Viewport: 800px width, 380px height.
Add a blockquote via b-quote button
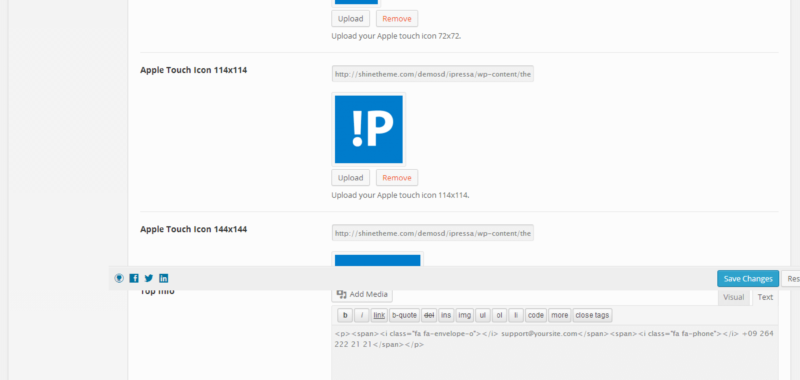pyautogui.click(x=404, y=315)
